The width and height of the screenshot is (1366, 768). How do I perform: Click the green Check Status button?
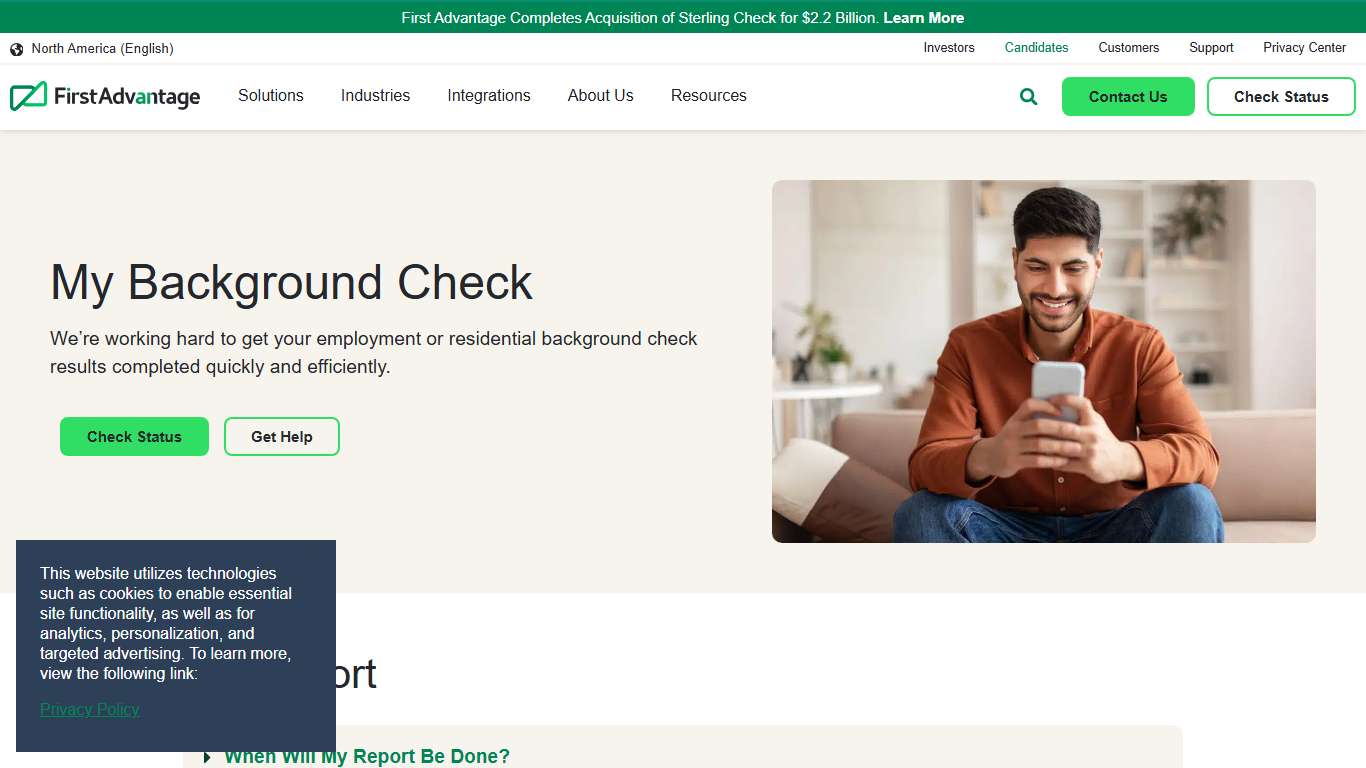tap(134, 436)
